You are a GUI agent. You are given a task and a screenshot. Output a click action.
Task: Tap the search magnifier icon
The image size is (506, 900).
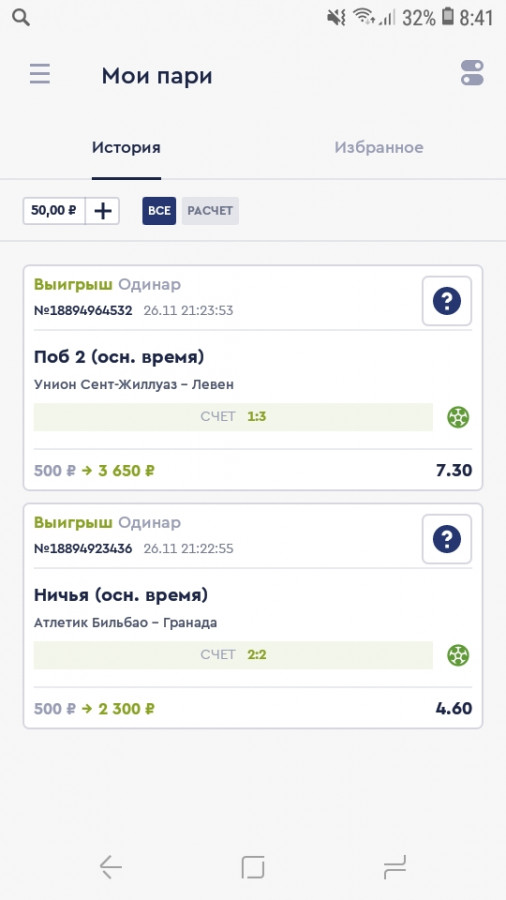coord(21,18)
